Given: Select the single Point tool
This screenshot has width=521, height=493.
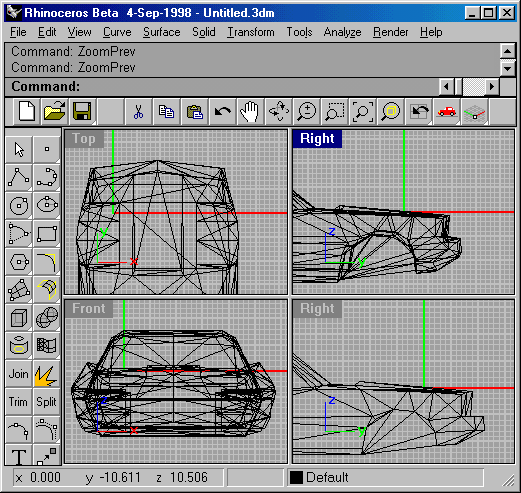Looking at the screenshot, I should (x=47, y=149).
